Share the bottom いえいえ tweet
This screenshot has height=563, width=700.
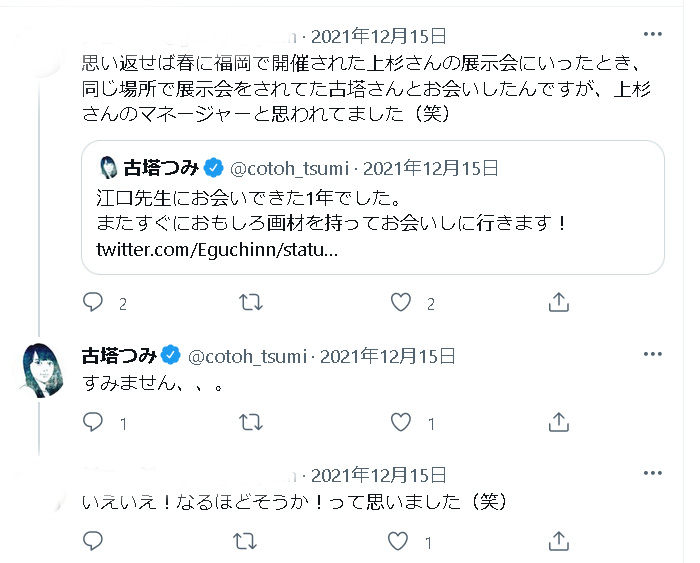click(x=559, y=541)
